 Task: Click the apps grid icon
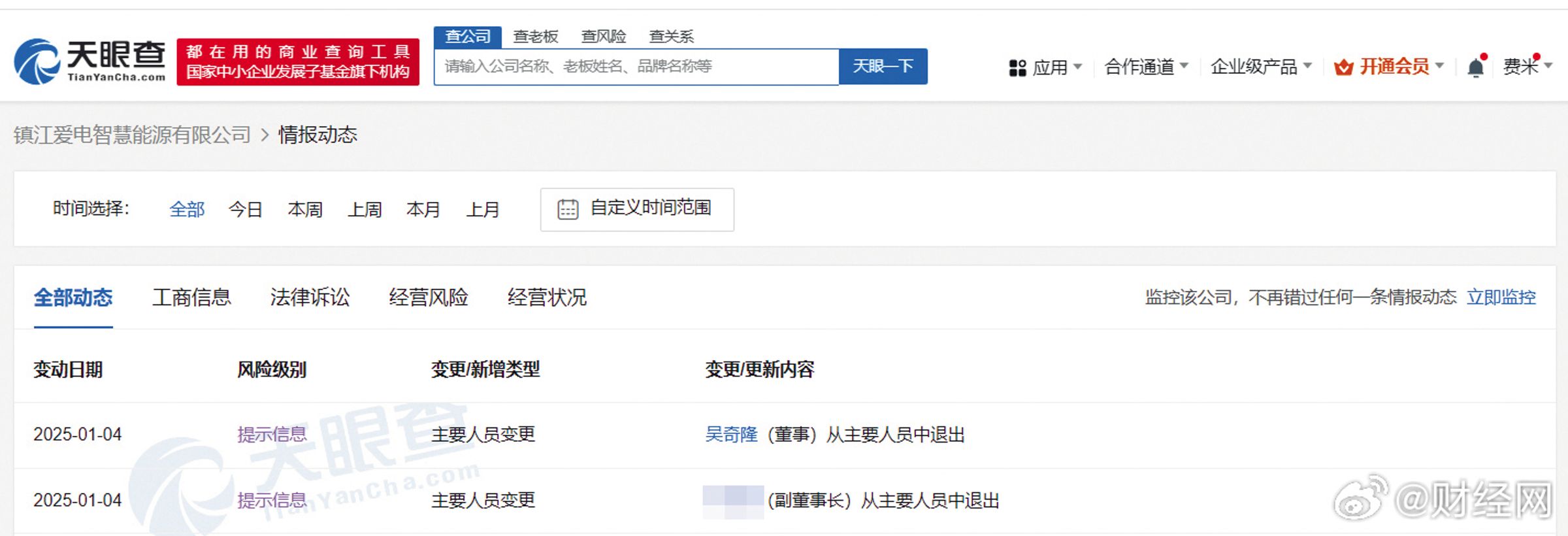pyautogui.click(x=1017, y=68)
